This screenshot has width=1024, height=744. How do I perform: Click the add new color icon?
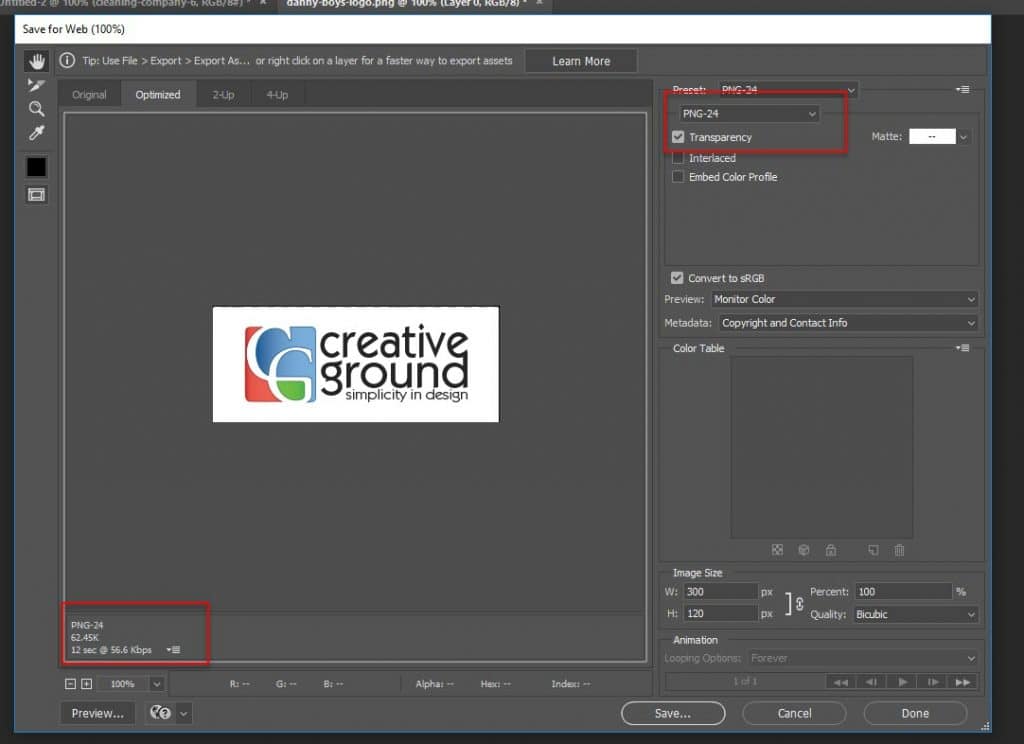pyautogui.click(x=873, y=550)
